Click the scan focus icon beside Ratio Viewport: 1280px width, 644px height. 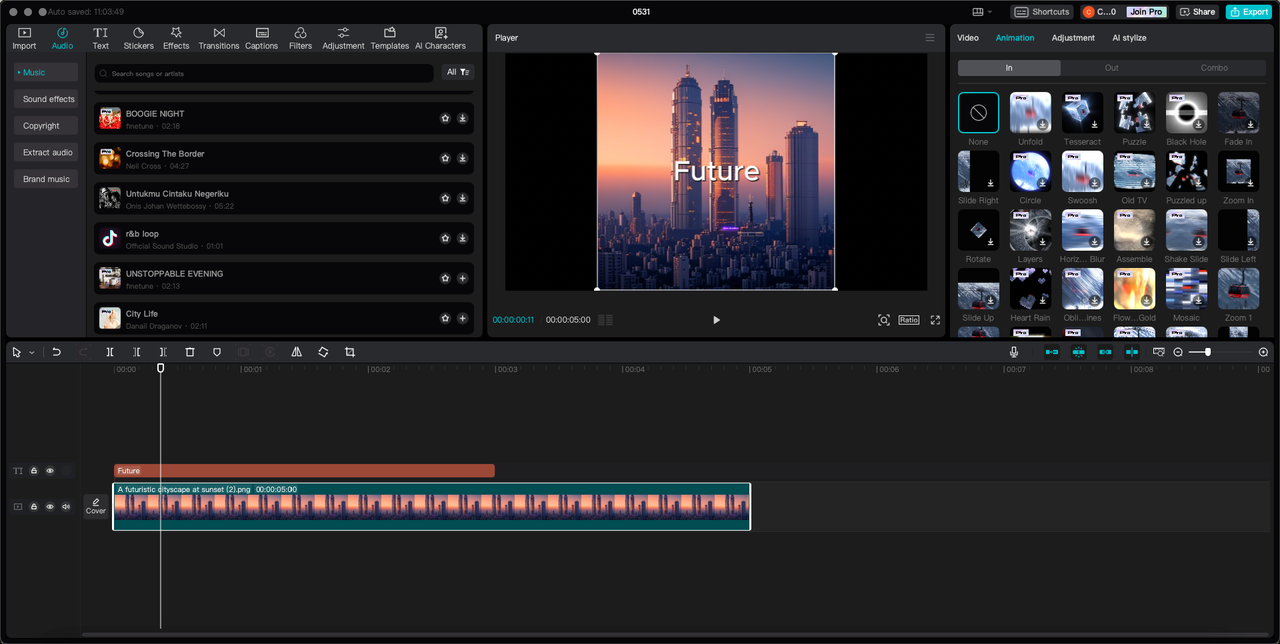click(884, 320)
